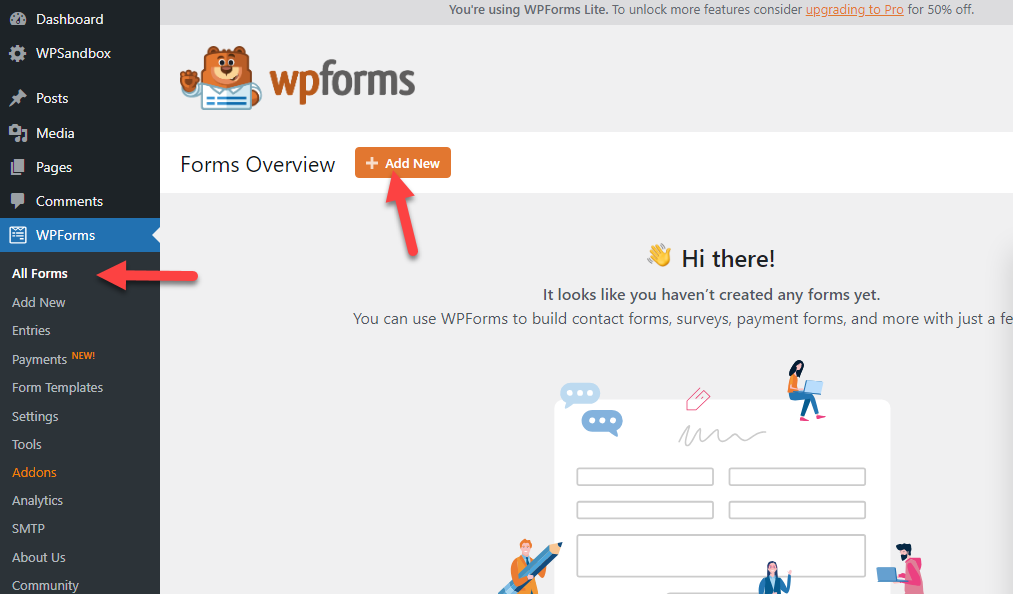Open the Community submenu item
Screen dimensions: 1013x594
[45, 585]
